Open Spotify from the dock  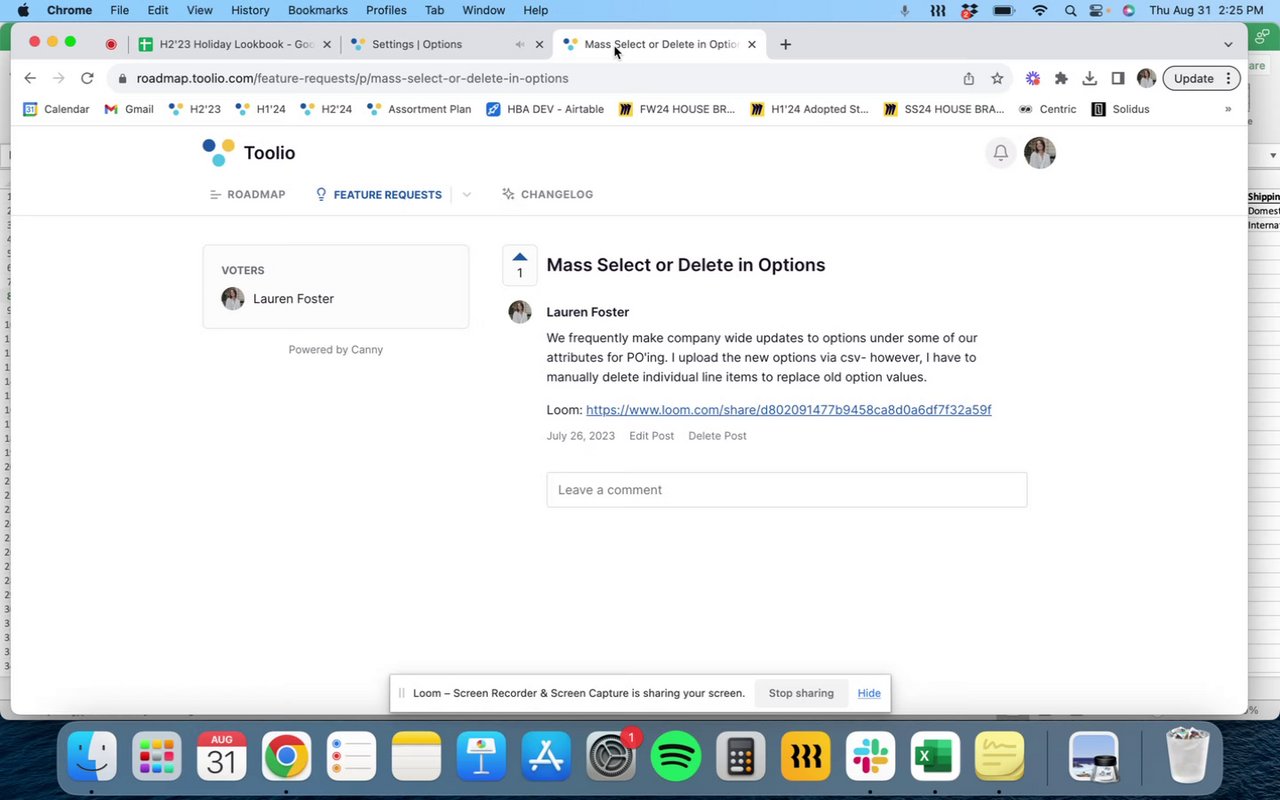676,756
